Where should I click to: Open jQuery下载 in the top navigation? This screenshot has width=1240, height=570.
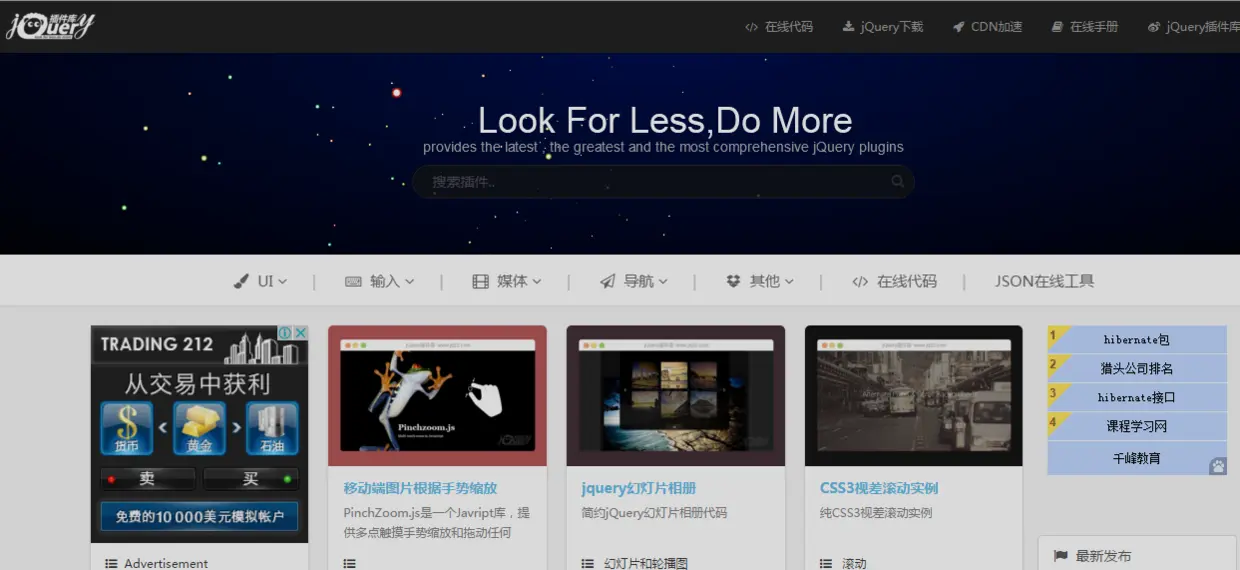coord(892,27)
